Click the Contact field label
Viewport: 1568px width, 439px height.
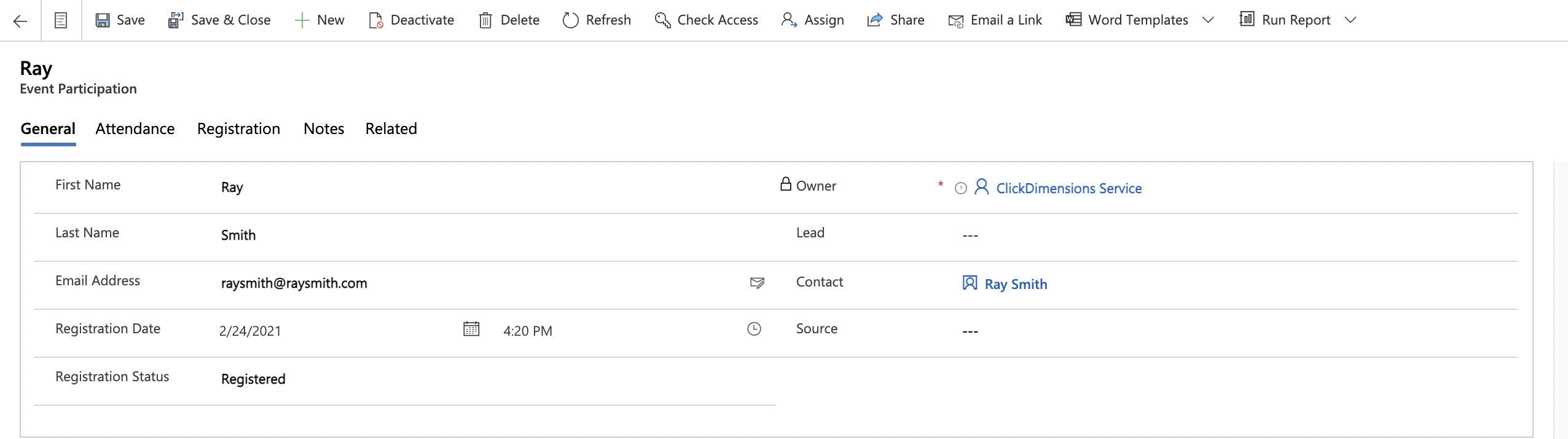point(820,282)
